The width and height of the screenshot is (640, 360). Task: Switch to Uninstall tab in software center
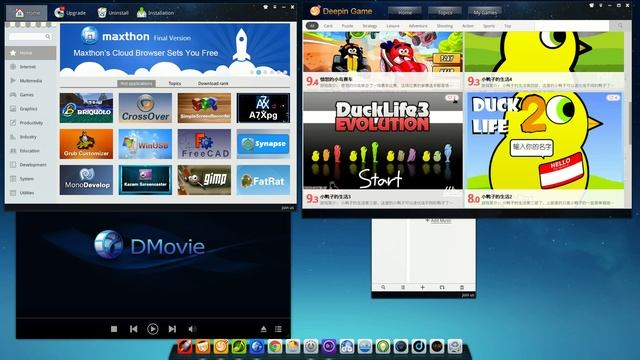point(113,13)
